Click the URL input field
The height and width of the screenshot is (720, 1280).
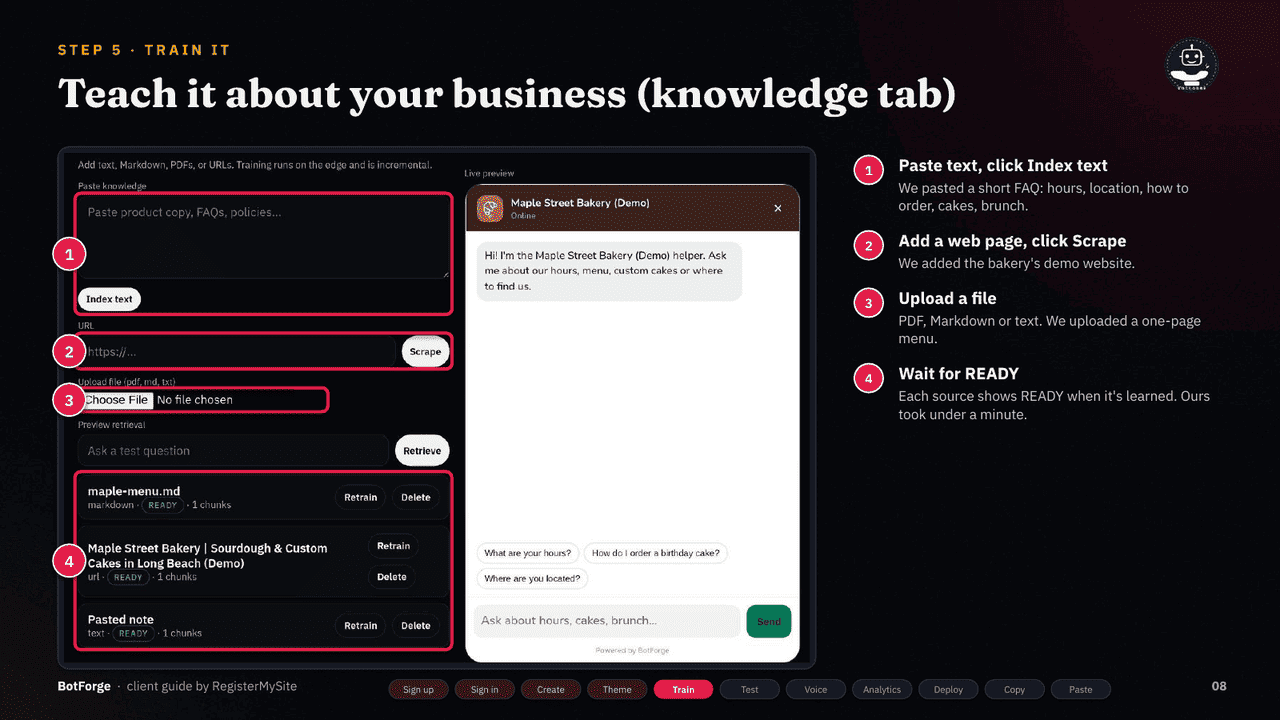[238, 351]
